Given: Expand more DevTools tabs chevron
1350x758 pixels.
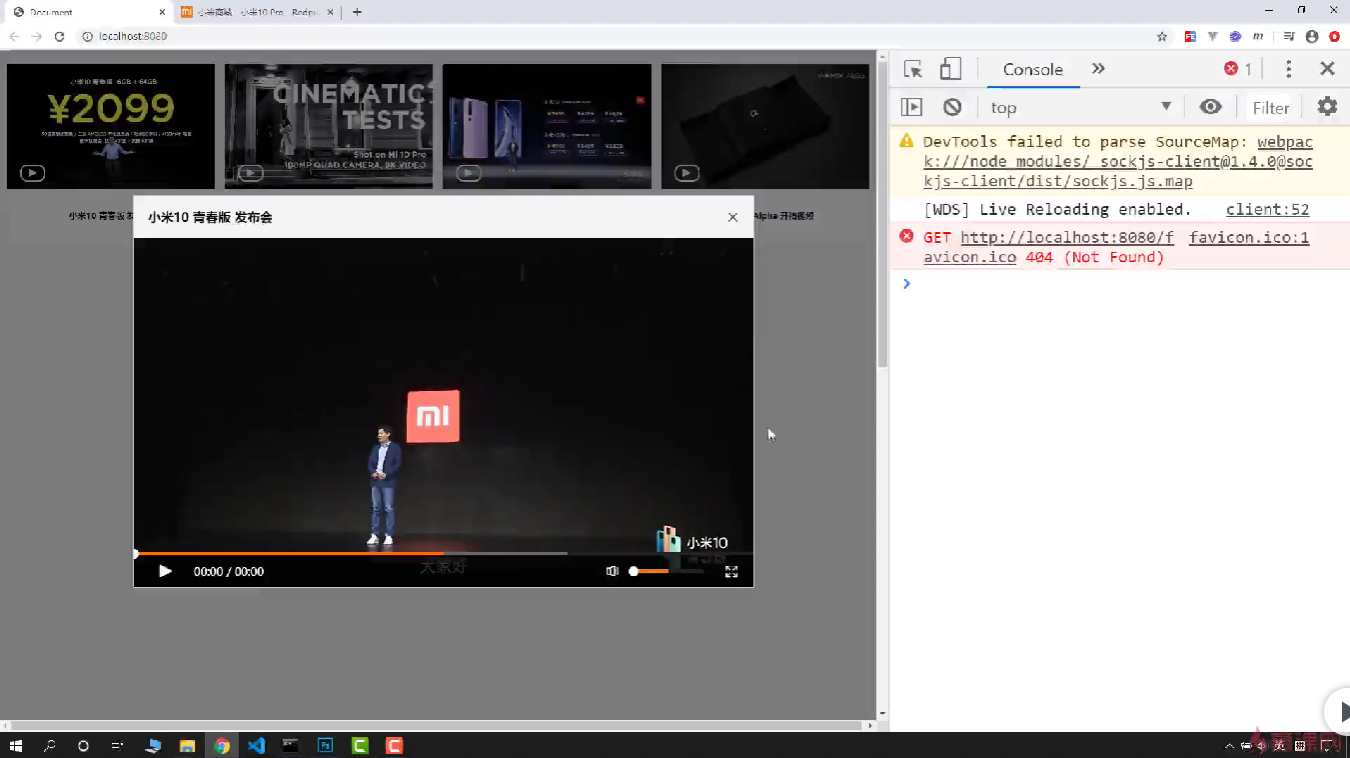Looking at the screenshot, I should coord(1098,69).
